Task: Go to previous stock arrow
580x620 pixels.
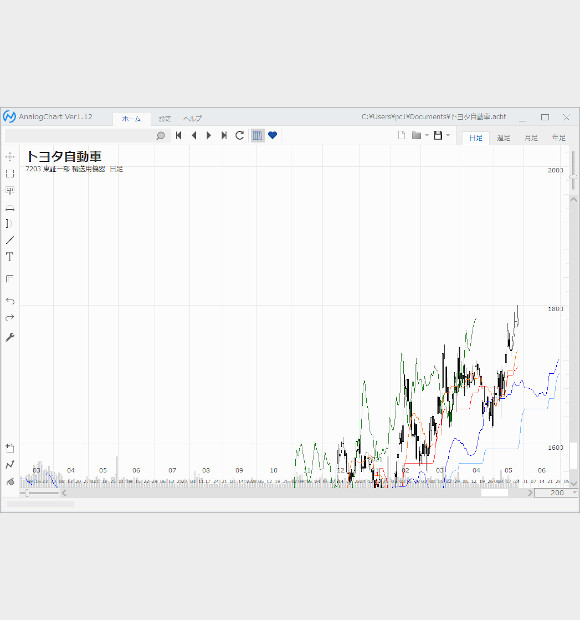Action: click(x=194, y=136)
